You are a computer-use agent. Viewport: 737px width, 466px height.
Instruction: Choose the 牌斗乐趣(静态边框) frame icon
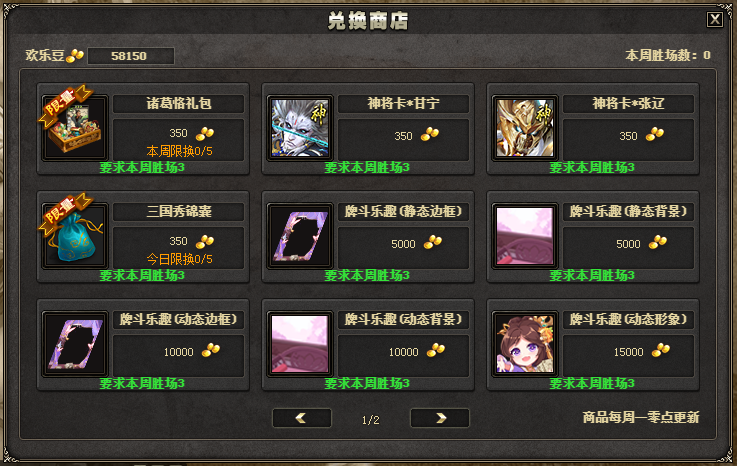[300, 236]
